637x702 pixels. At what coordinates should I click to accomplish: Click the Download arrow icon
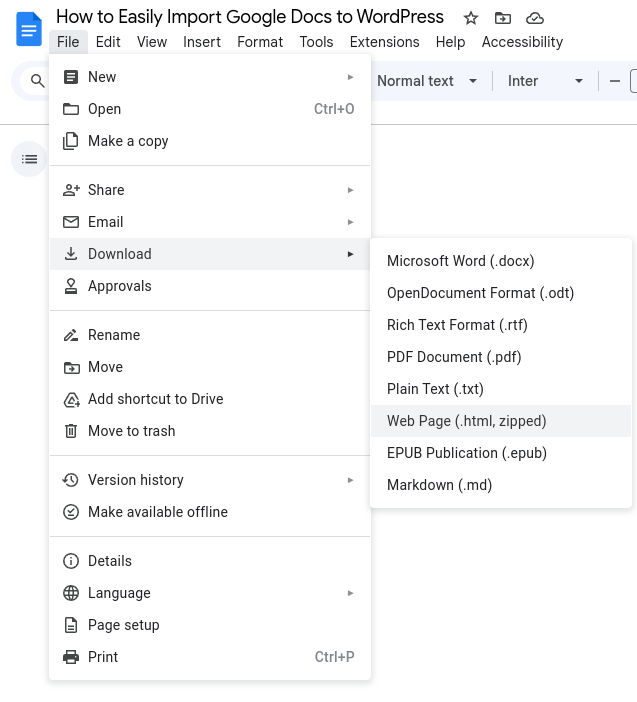click(x=71, y=254)
